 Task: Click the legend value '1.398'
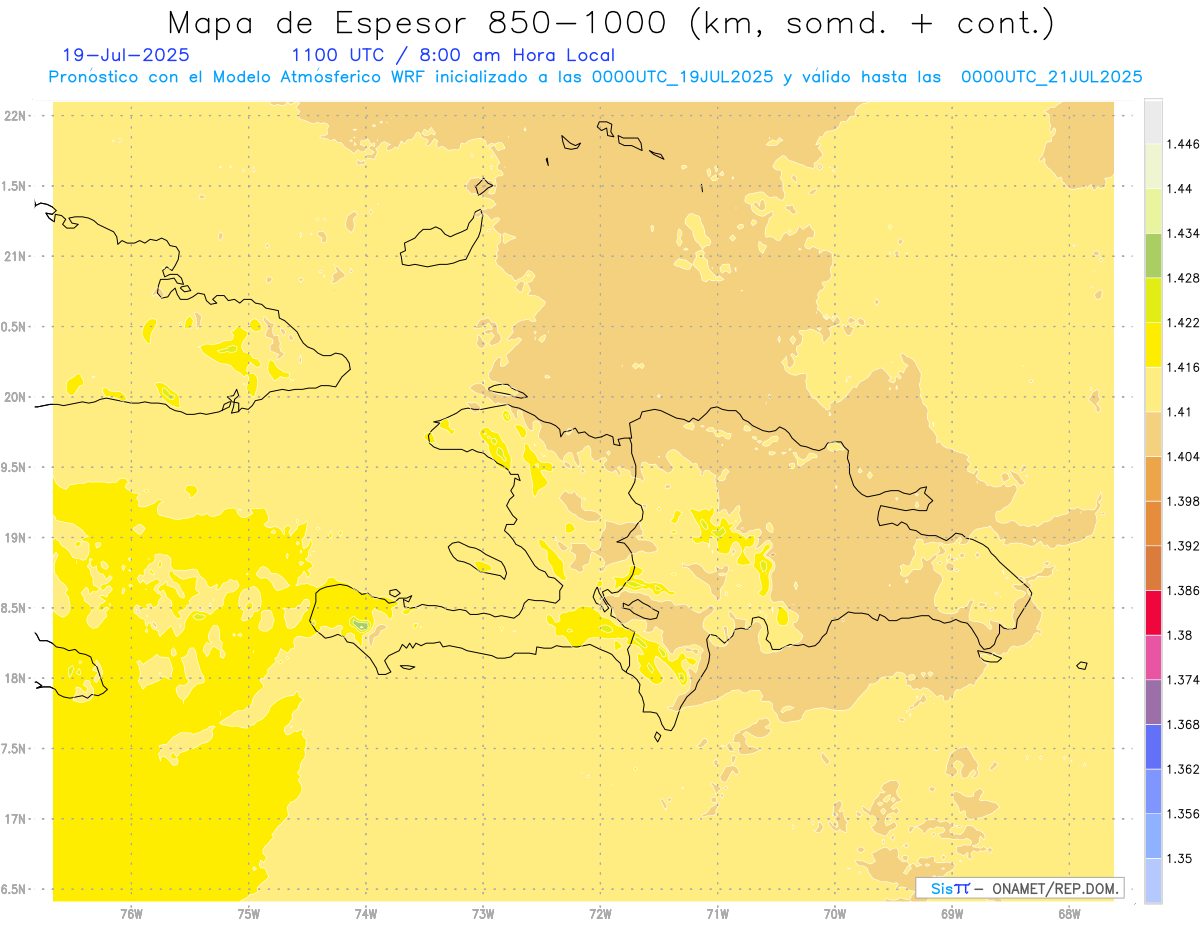click(x=1183, y=501)
